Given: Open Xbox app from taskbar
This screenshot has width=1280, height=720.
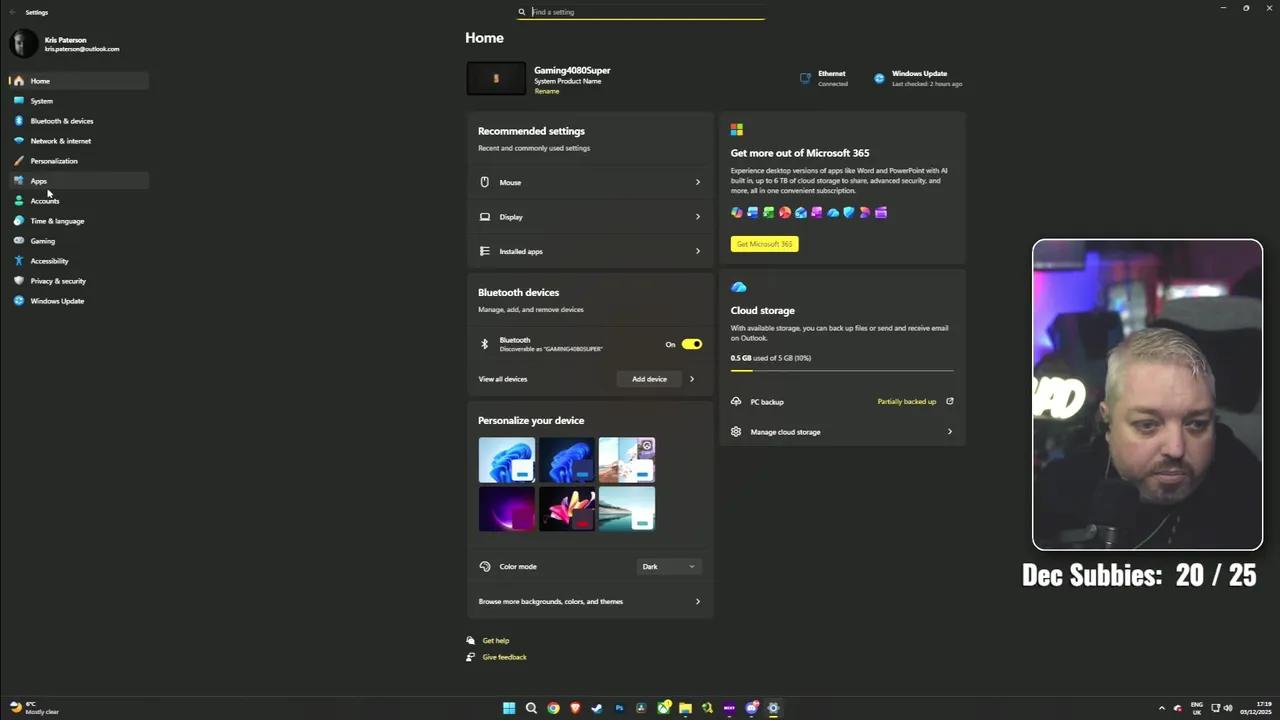Looking at the screenshot, I should [663, 708].
